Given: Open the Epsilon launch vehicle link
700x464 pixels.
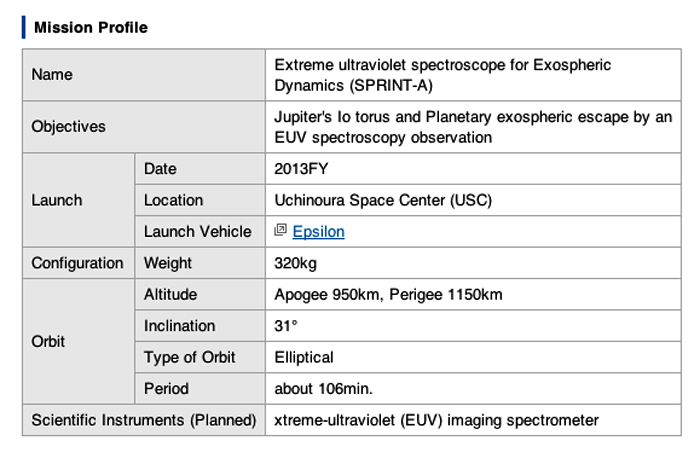Looking at the screenshot, I should pyautogui.click(x=318, y=231).
